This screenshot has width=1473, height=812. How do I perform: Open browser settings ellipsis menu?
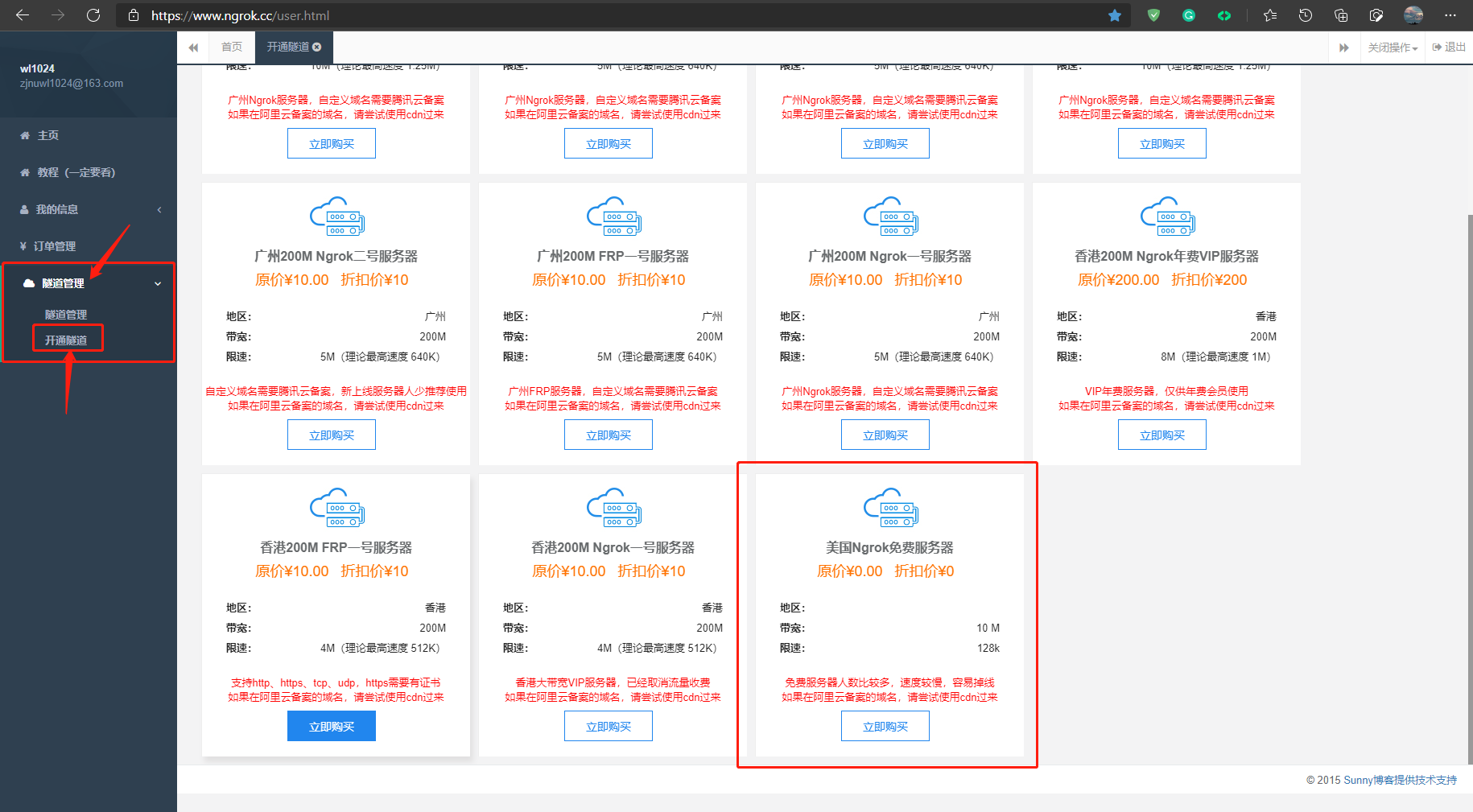click(x=1450, y=15)
